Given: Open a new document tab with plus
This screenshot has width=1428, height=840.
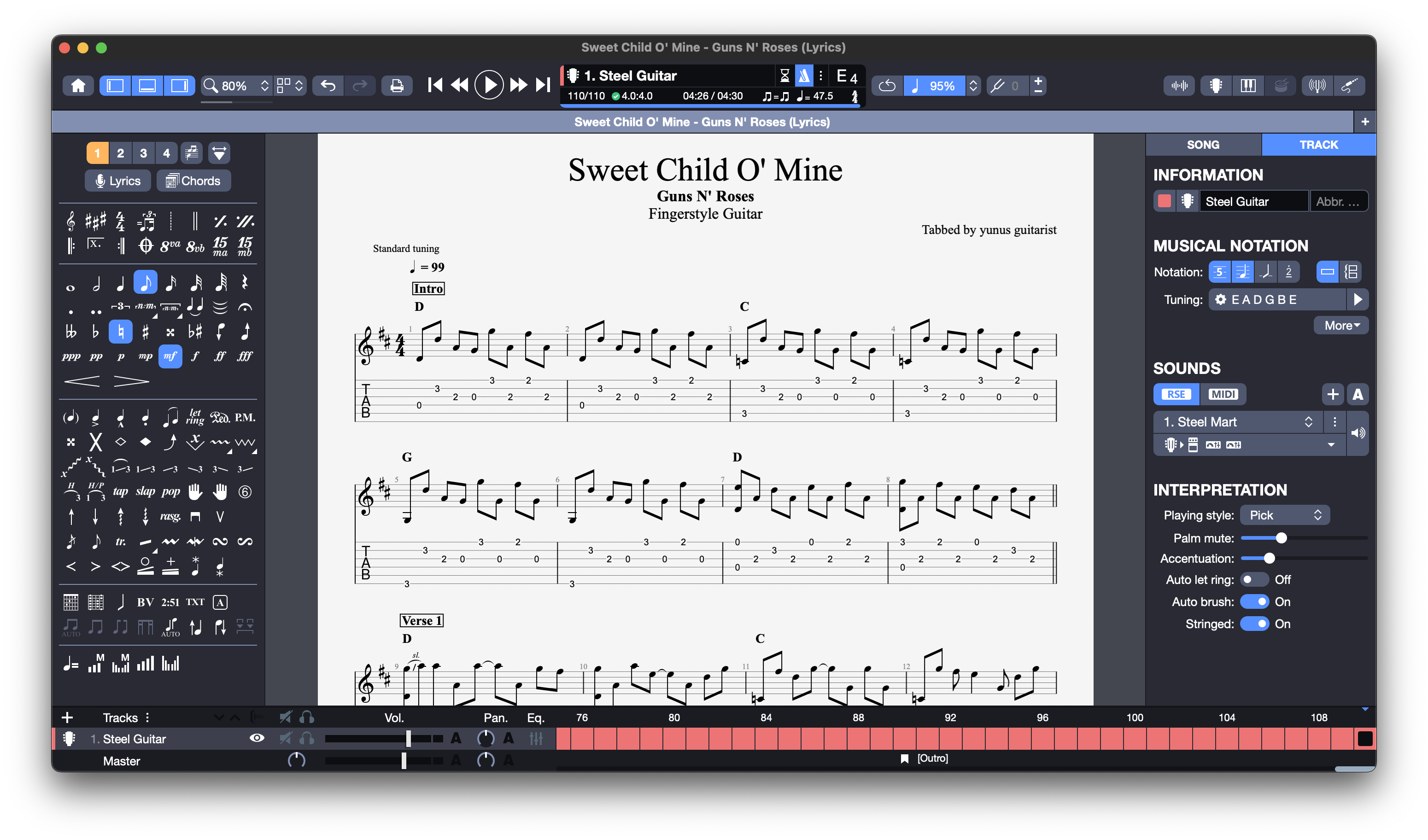Looking at the screenshot, I should coord(1365,122).
